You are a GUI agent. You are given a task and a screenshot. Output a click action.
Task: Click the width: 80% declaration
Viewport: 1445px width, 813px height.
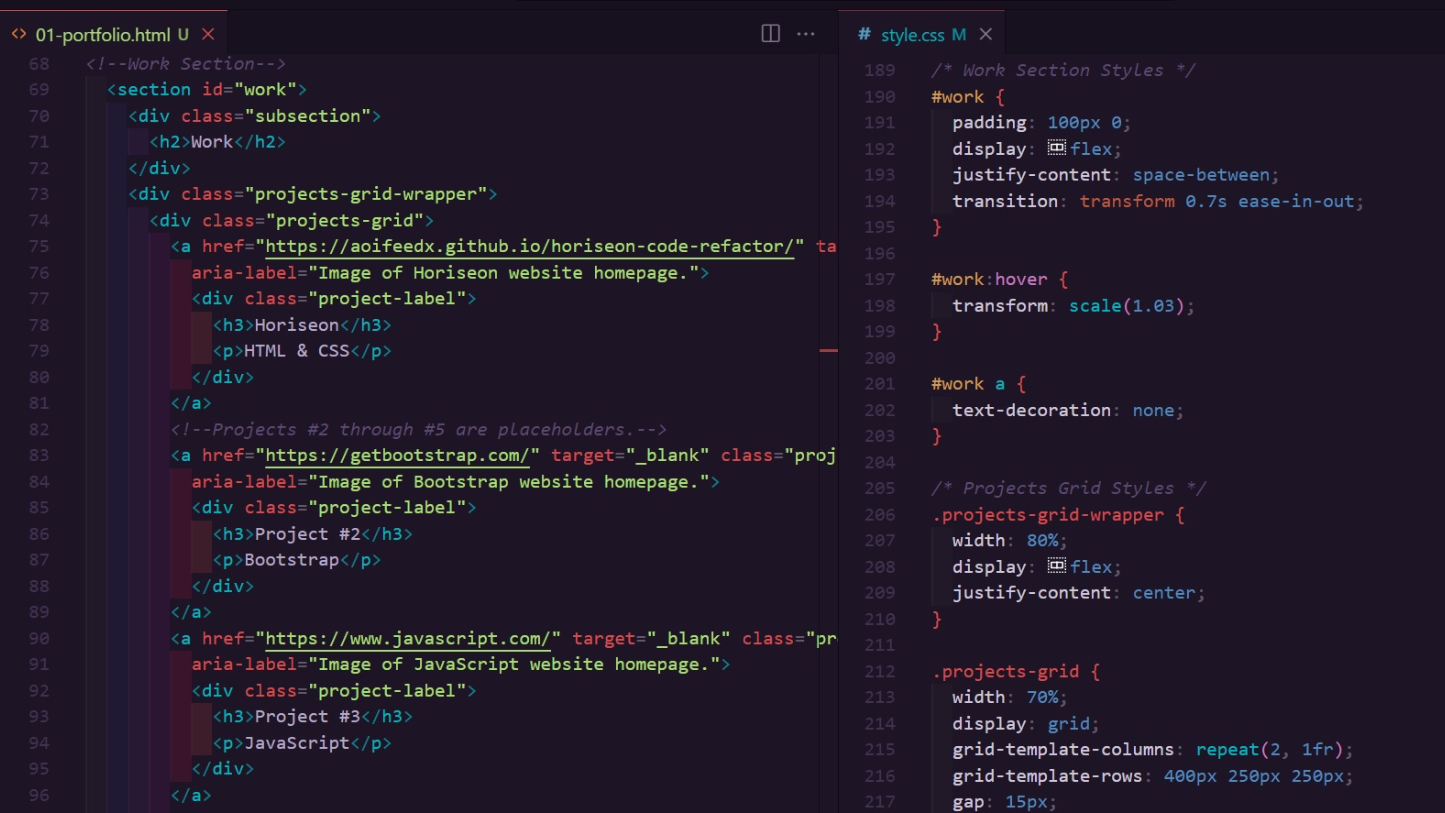(1010, 540)
